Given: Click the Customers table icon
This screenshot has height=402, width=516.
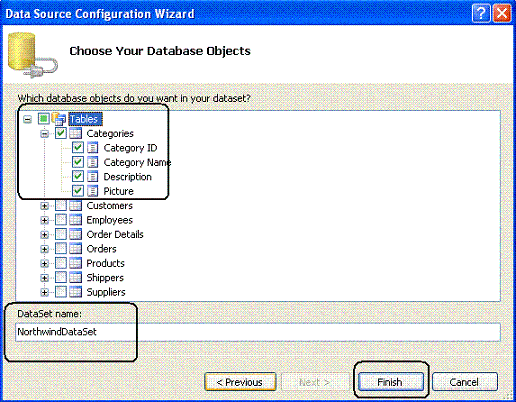Looking at the screenshot, I should click(x=75, y=206).
